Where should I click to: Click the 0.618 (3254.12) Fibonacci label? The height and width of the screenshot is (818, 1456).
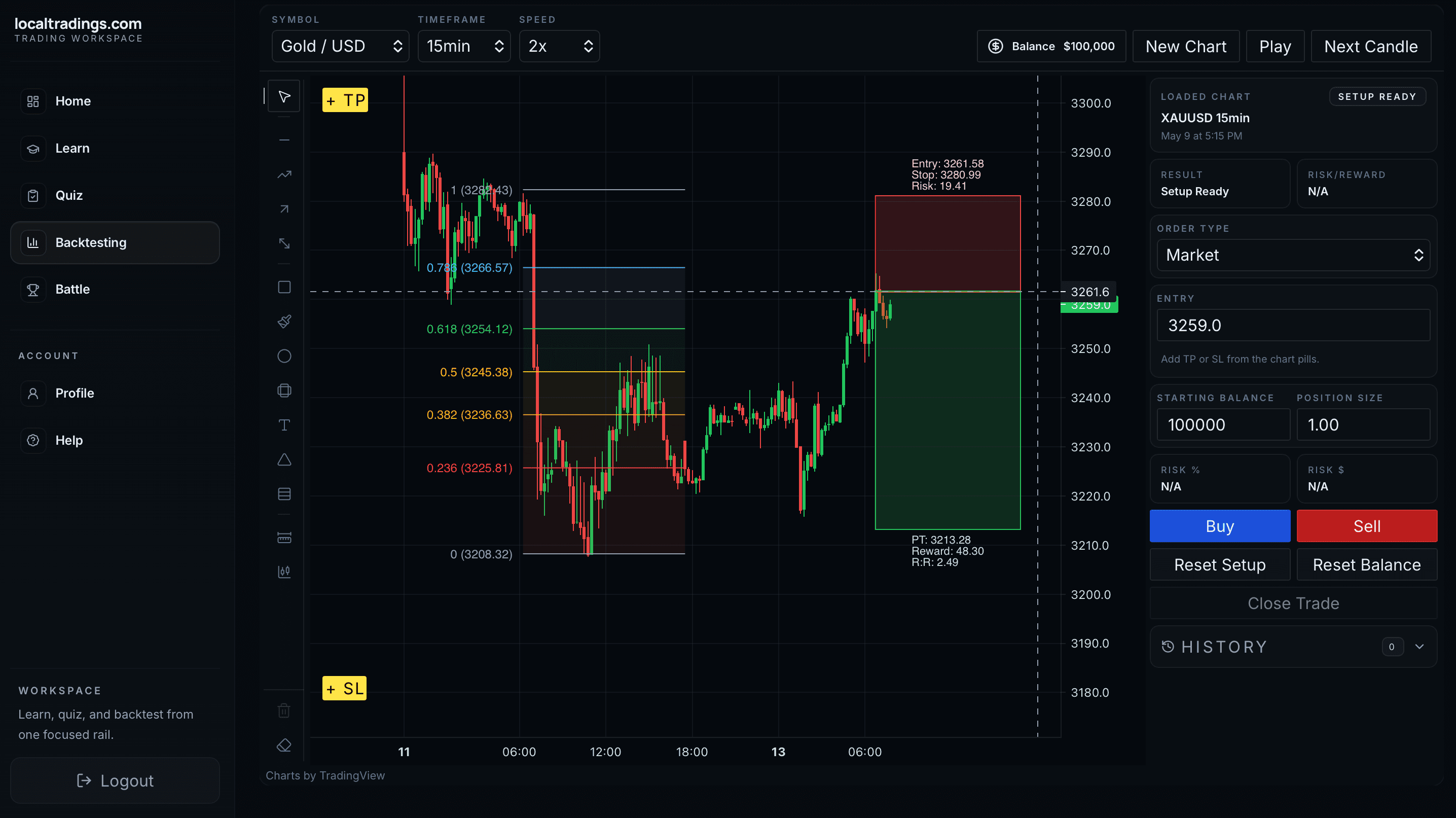469,329
